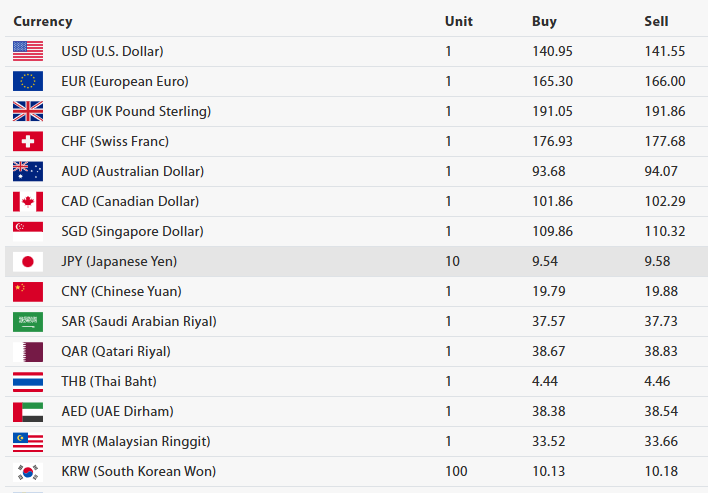Screen dimensions: 708x493
Task: Click the Japanese flag icon
Action: (28, 261)
